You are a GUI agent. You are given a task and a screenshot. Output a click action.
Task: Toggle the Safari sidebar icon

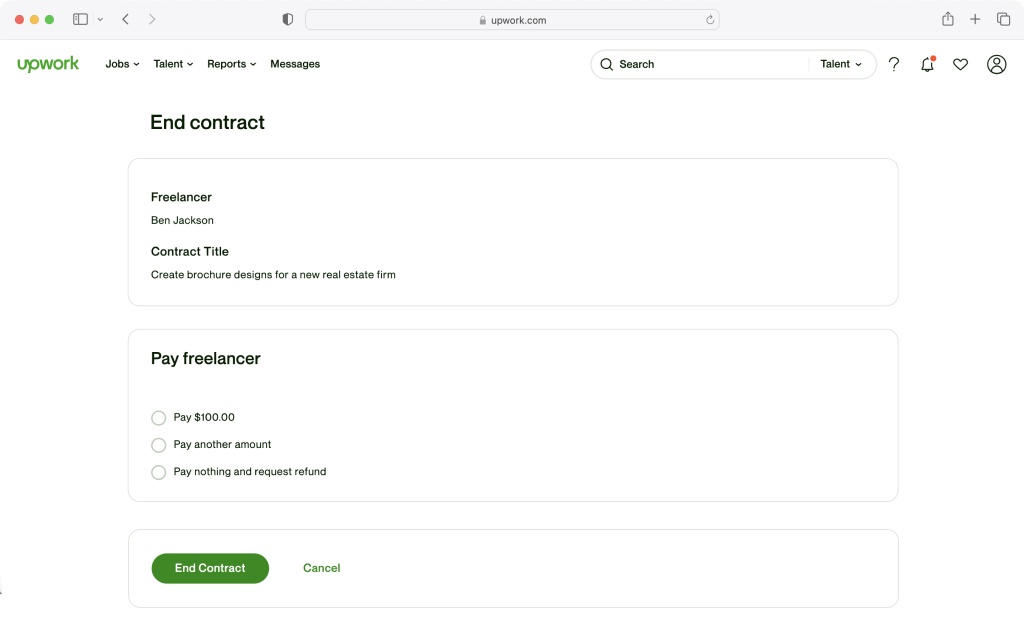coord(81,19)
